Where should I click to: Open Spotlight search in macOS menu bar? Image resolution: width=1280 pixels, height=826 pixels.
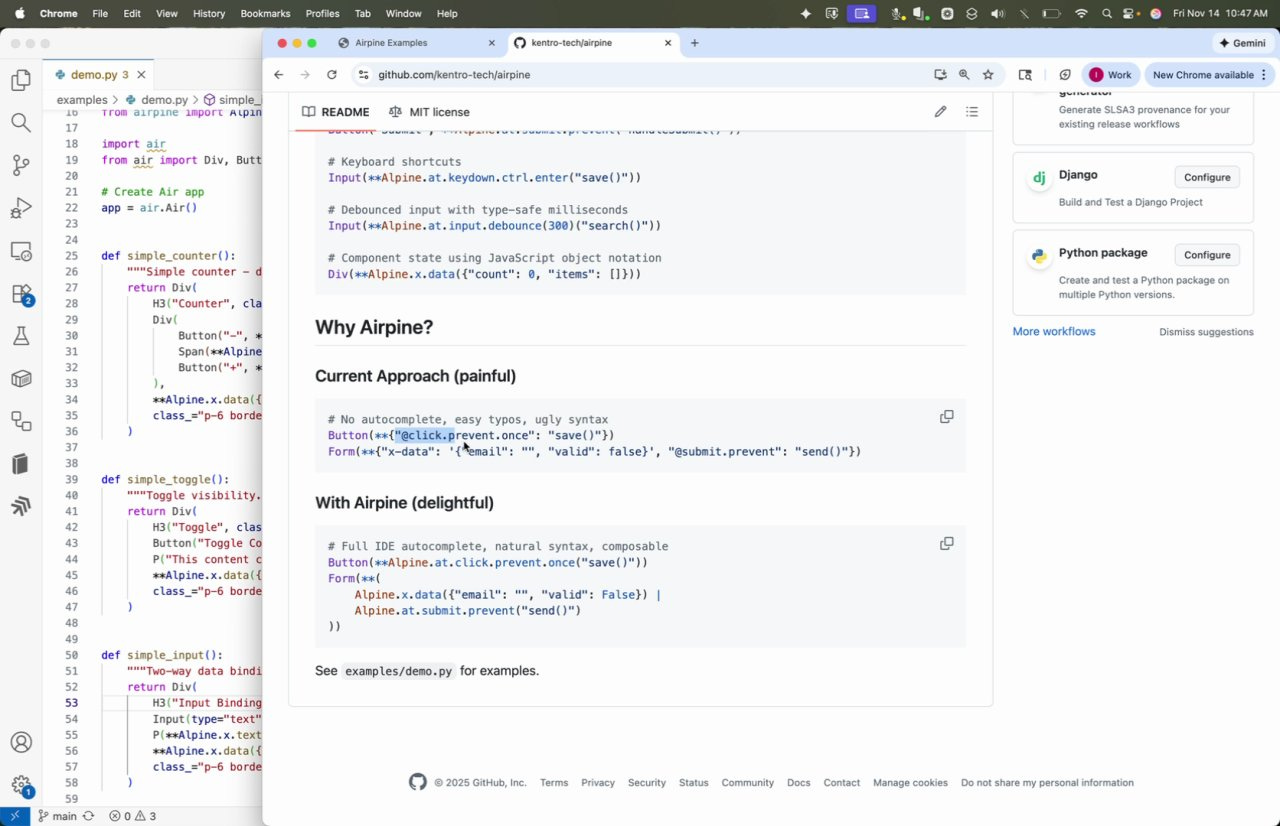1107,13
